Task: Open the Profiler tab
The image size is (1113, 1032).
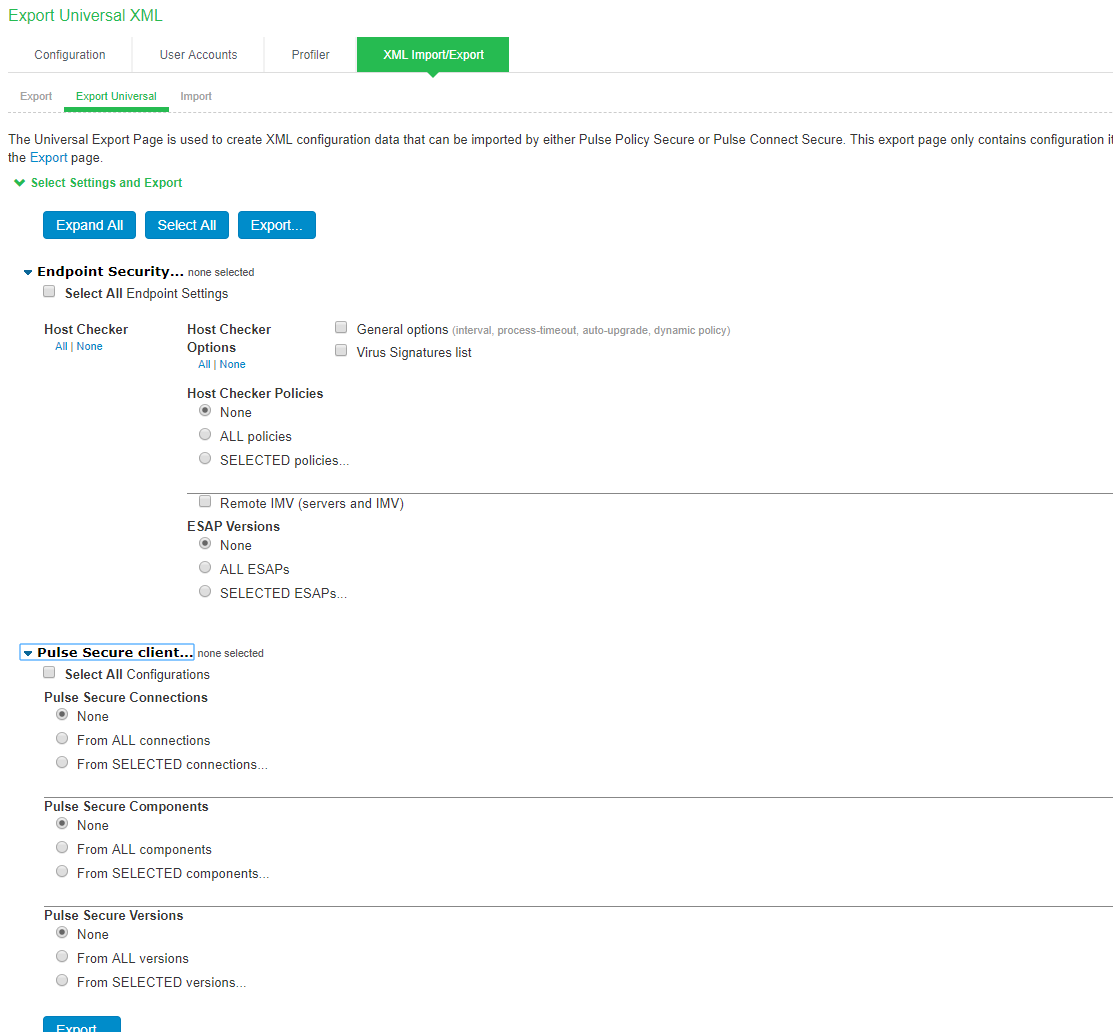Action: point(310,55)
